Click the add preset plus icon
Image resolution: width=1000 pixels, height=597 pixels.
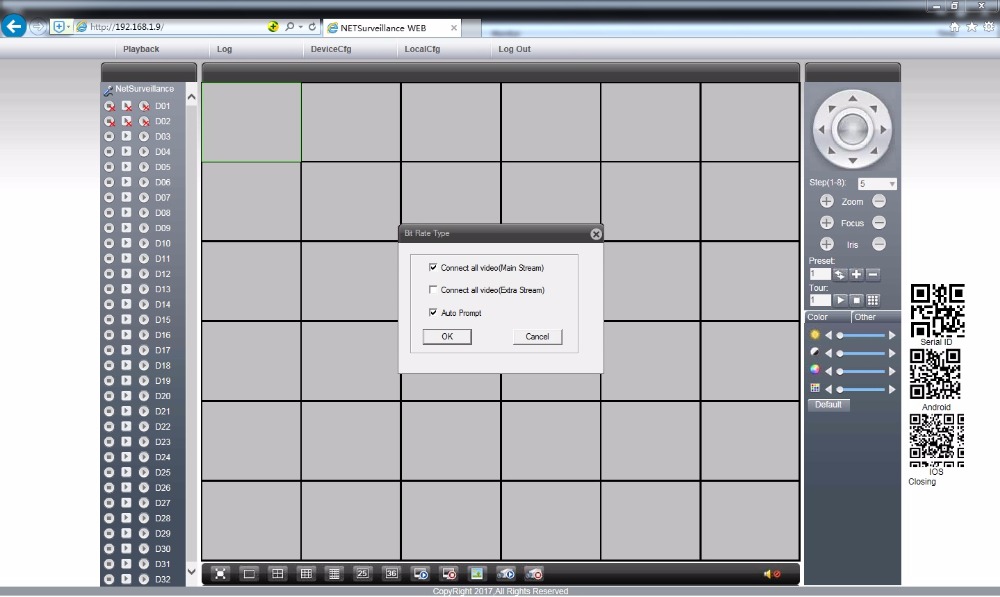tap(856, 274)
